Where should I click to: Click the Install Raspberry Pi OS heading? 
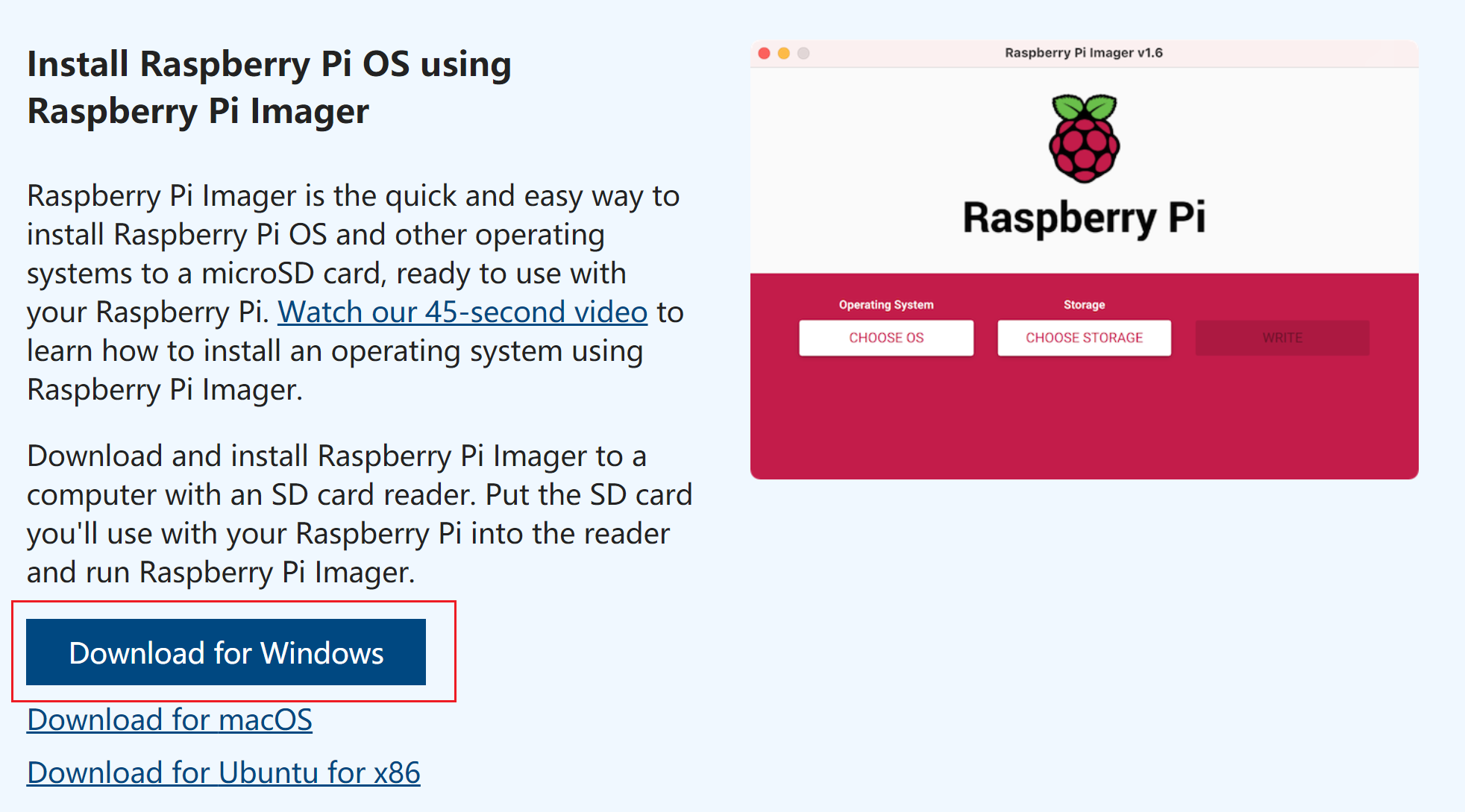tap(269, 87)
